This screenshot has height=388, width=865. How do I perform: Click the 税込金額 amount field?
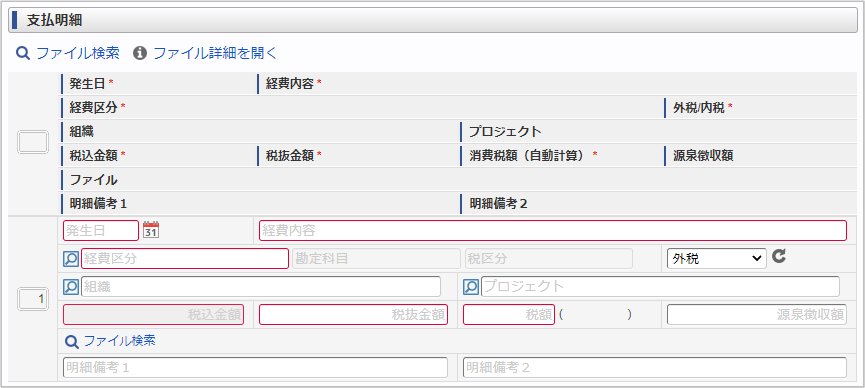click(x=153, y=315)
